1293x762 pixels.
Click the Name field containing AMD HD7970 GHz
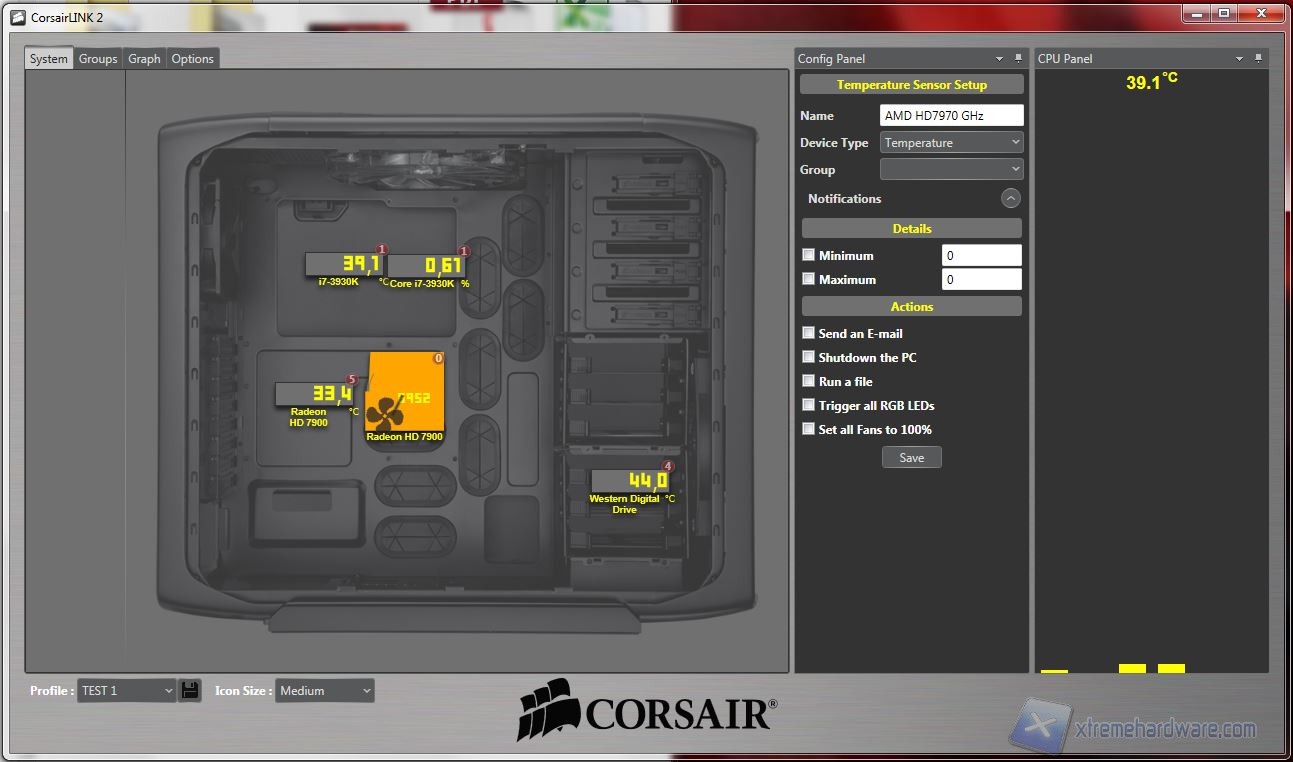pyautogui.click(x=951, y=116)
